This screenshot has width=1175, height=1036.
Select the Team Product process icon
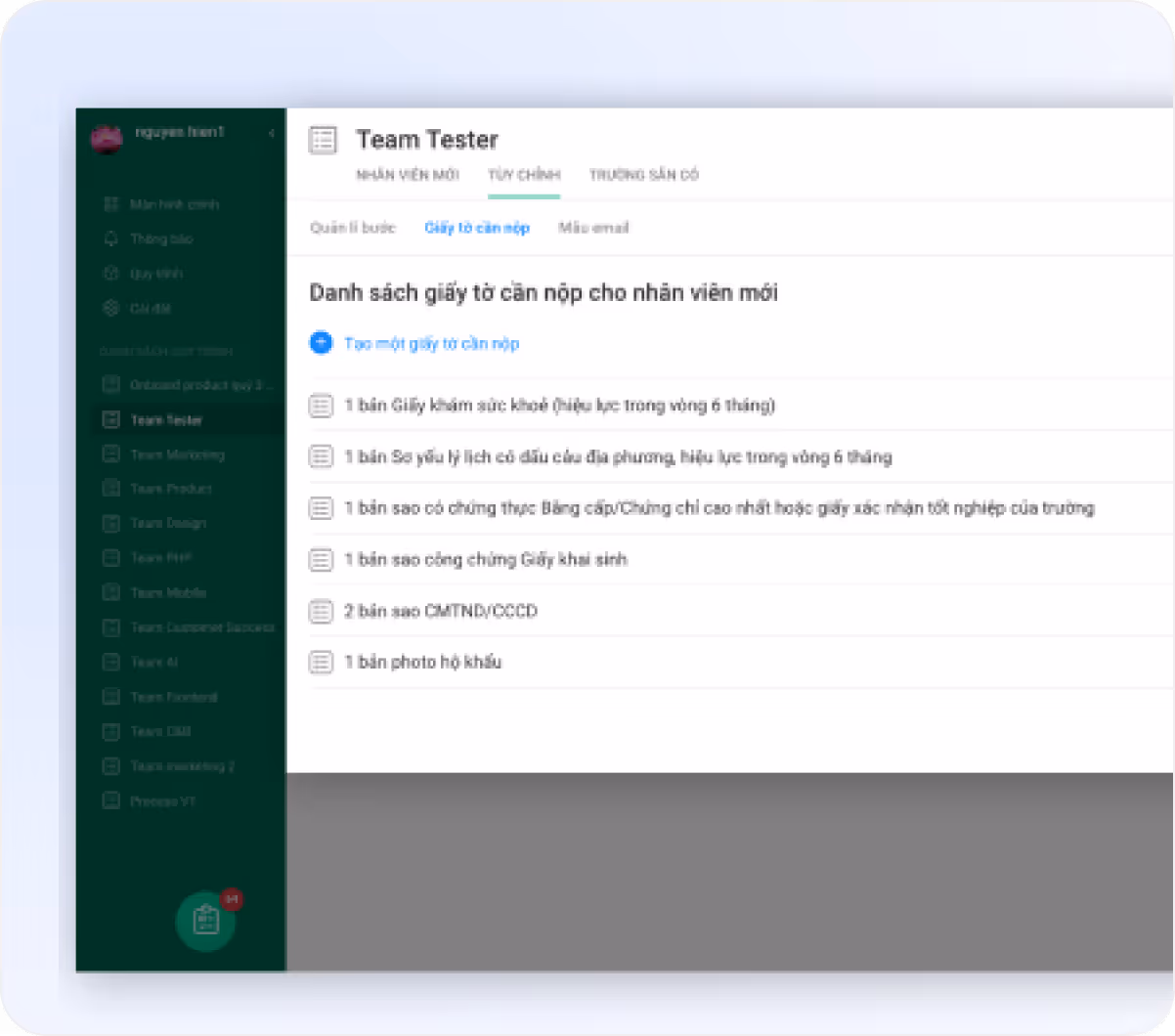coord(111,489)
